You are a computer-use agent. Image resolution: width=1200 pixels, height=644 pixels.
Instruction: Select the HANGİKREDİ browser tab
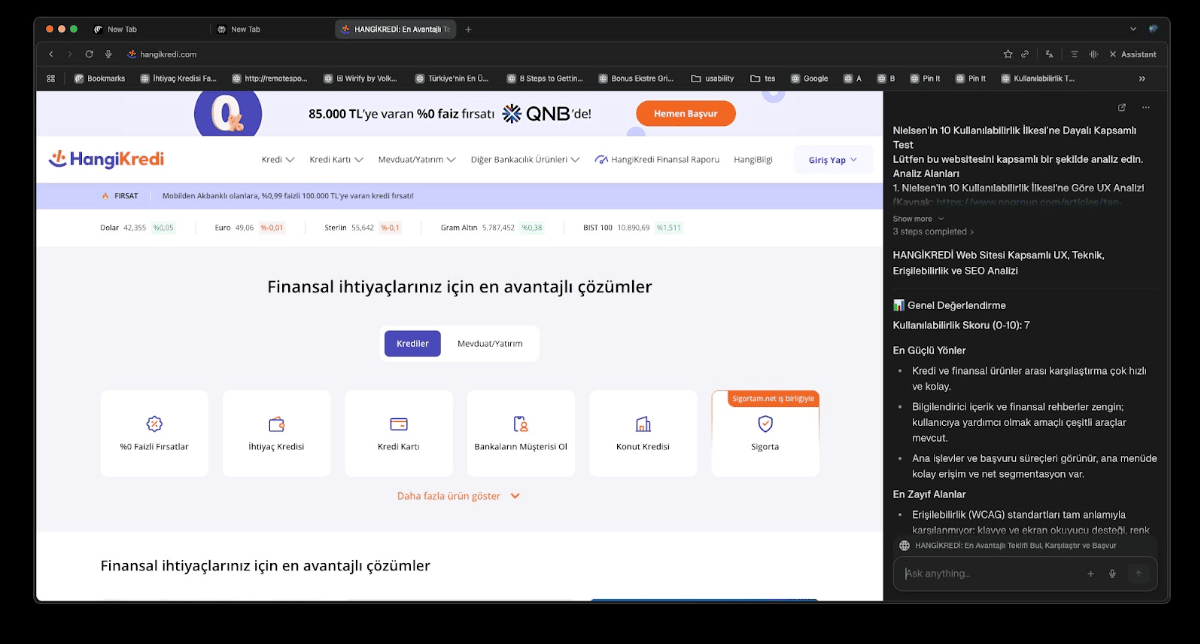[x=395, y=29]
